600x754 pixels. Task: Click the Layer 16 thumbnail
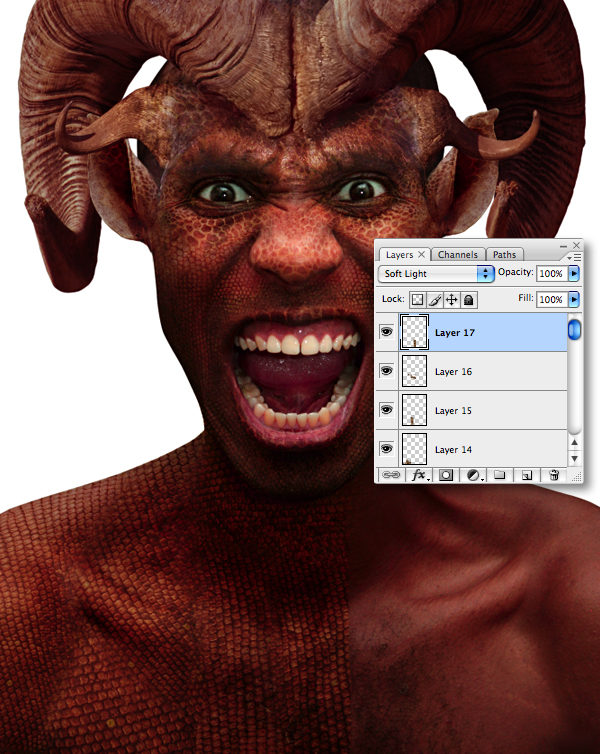click(414, 371)
